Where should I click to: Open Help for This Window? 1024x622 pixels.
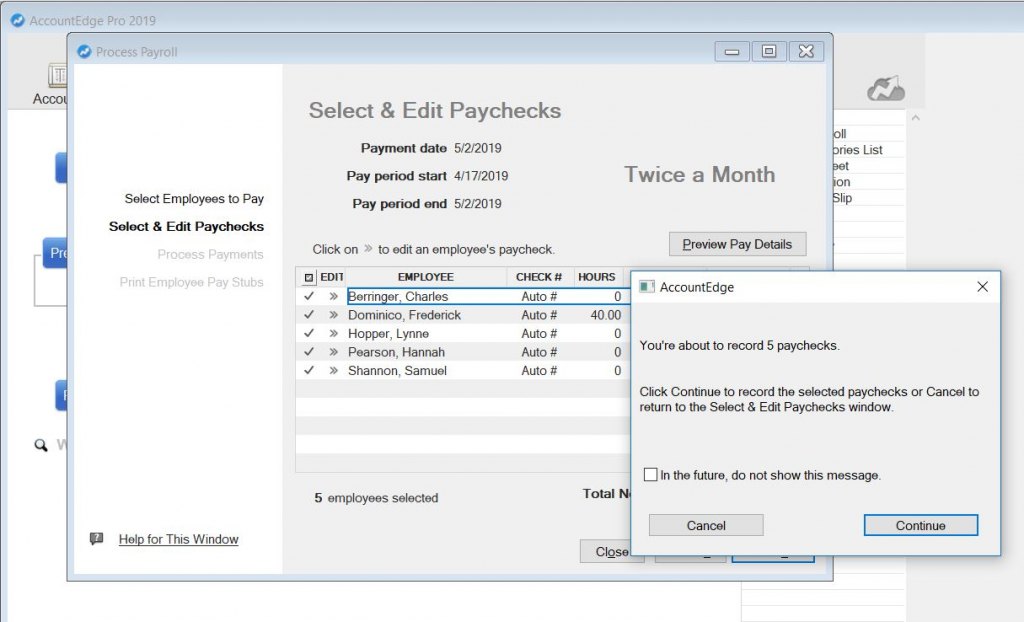tap(178, 539)
